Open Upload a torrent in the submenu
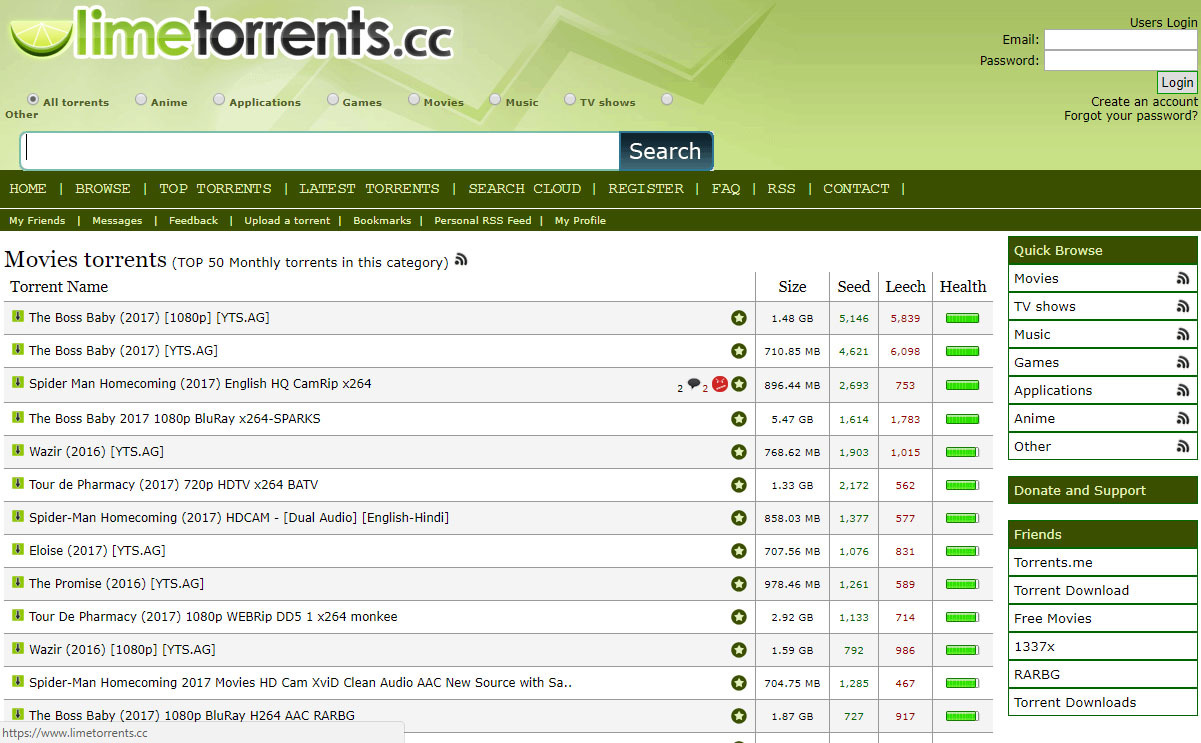1201x743 pixels. coord(287,221)
